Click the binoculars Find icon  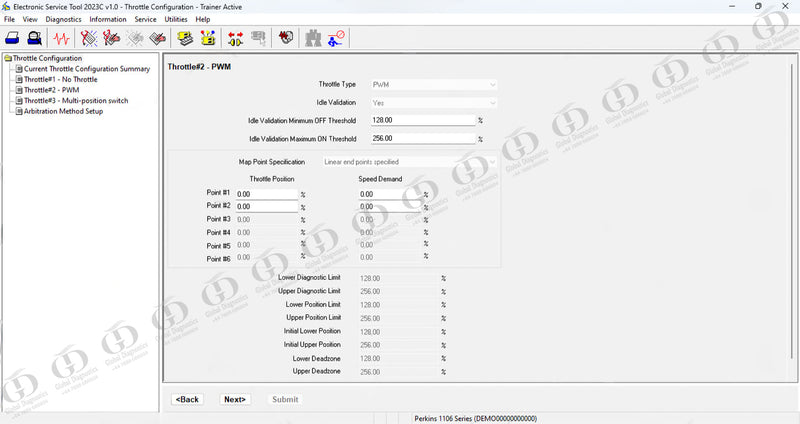pyautogui.click(x=313, y=38)
